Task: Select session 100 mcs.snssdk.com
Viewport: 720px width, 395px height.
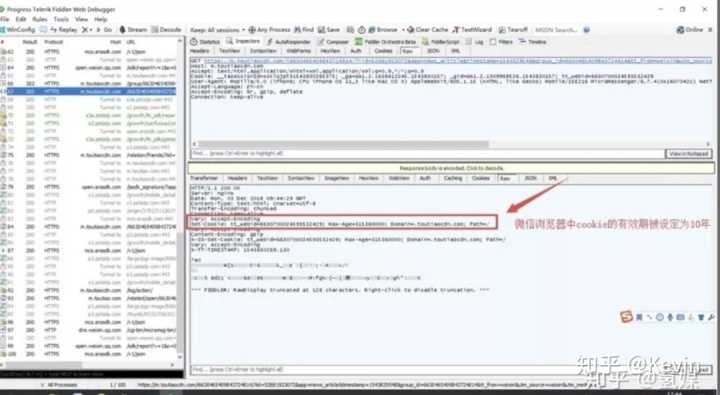Action: tap(88, 354)
